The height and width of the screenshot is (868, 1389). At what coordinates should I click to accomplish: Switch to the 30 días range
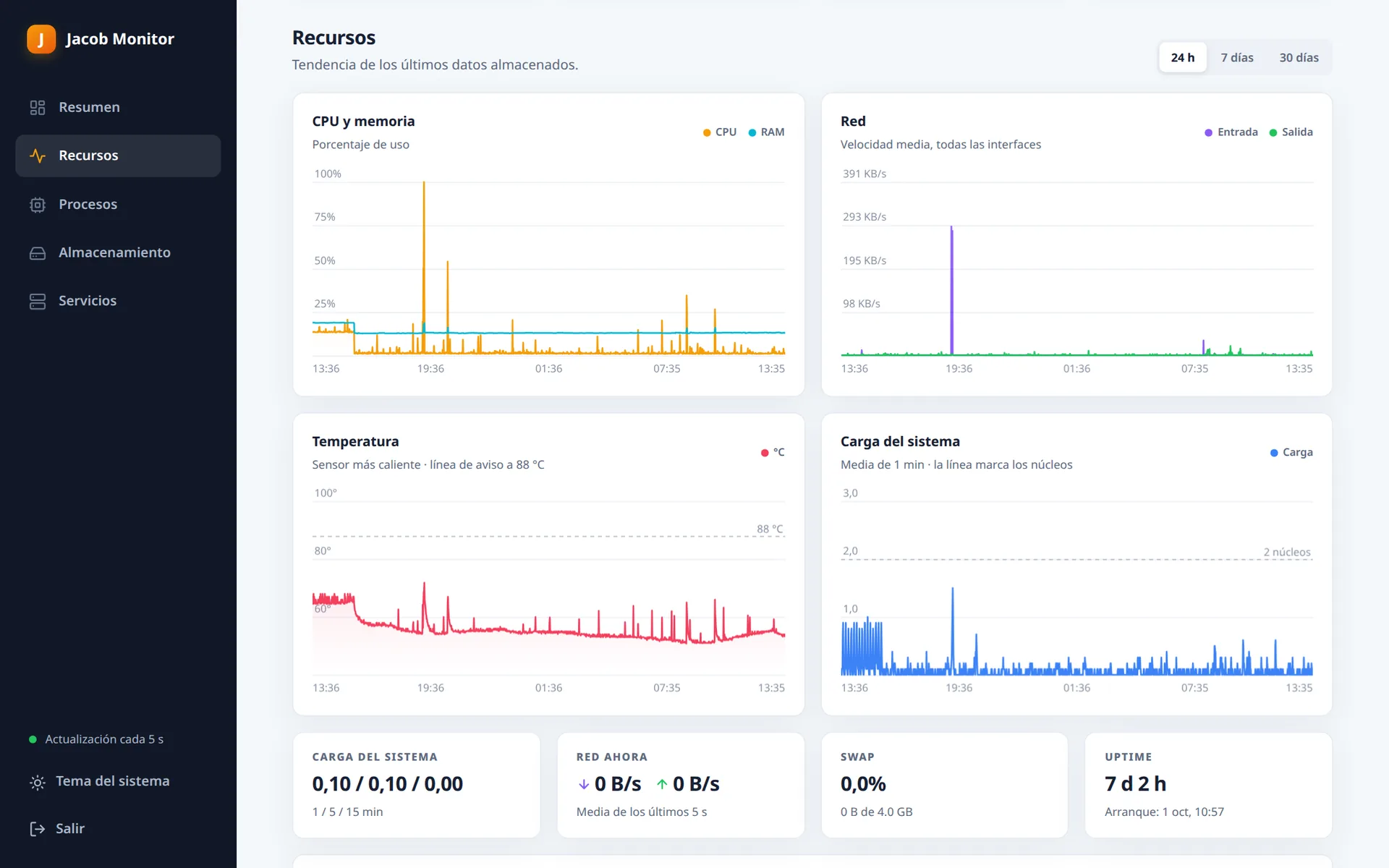tap(1299, 57)
